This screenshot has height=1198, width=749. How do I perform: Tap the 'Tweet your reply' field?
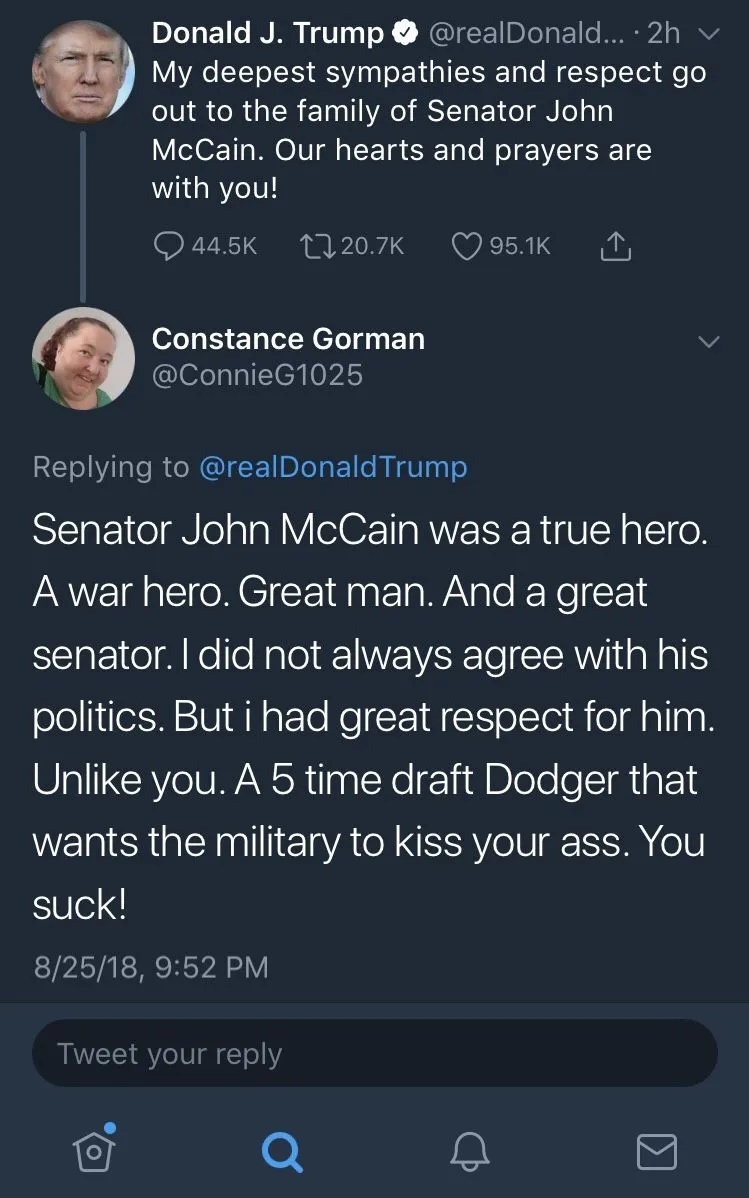coord(374,1053)
